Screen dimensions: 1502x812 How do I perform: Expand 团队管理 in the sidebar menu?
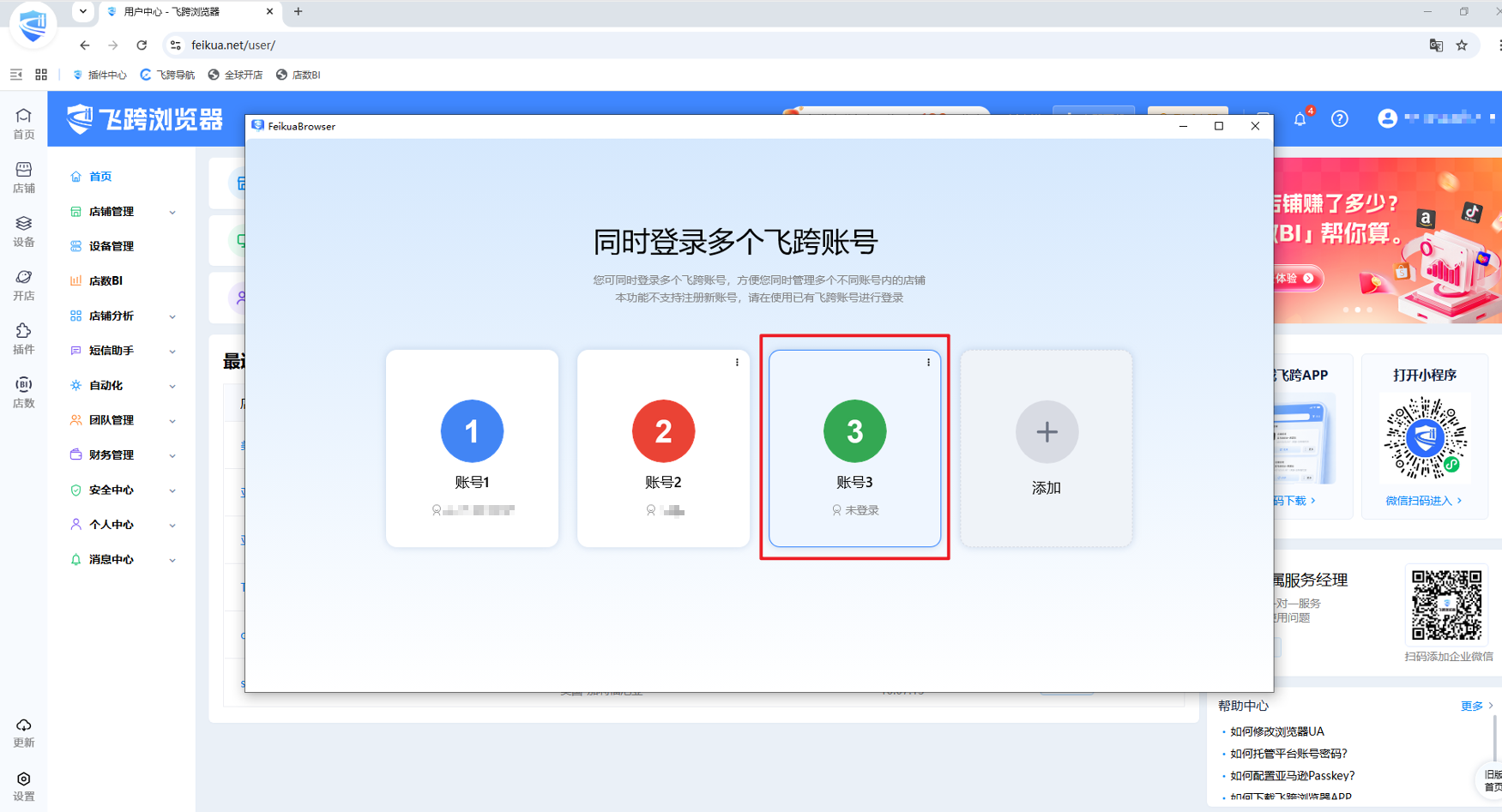pyautogui.click(x=122, y=420)
